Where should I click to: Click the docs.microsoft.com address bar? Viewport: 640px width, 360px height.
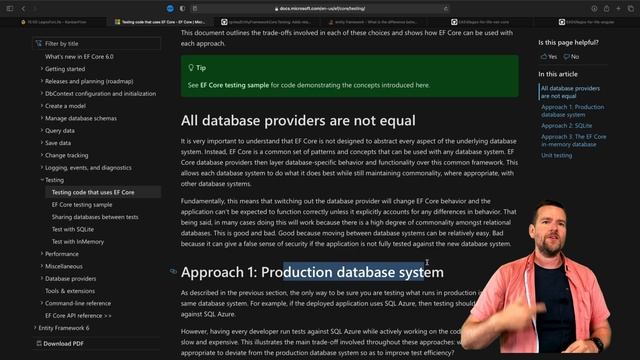click(x=320, y=8)
